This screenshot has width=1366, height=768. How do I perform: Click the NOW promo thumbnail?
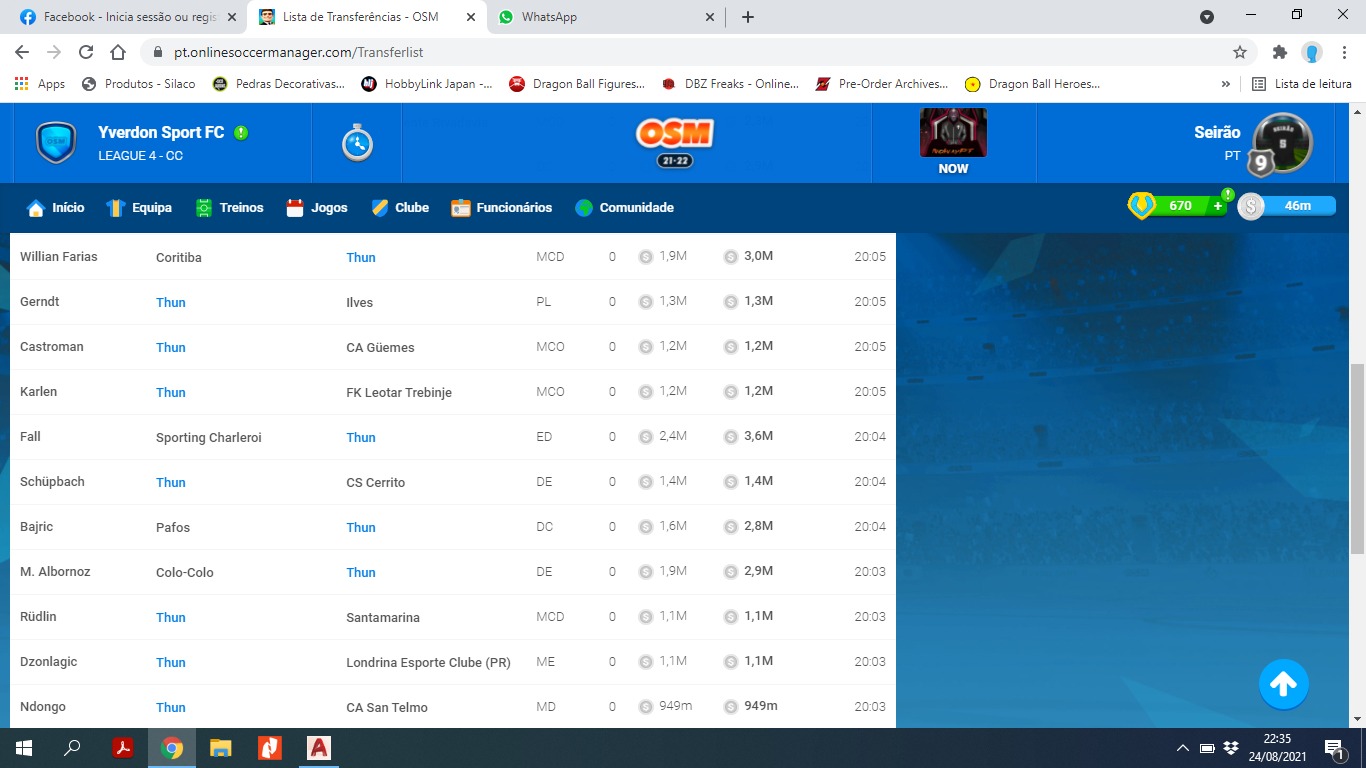953,134
